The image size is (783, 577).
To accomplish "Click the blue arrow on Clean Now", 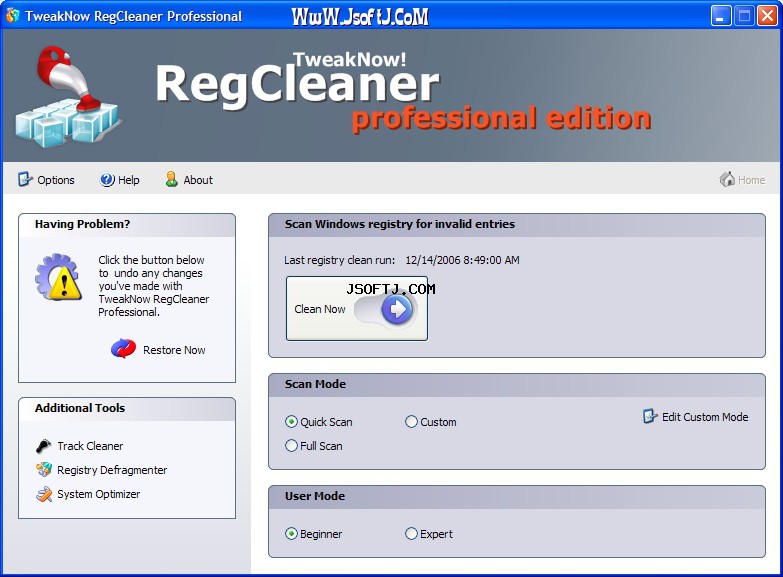I will point(397,309).
